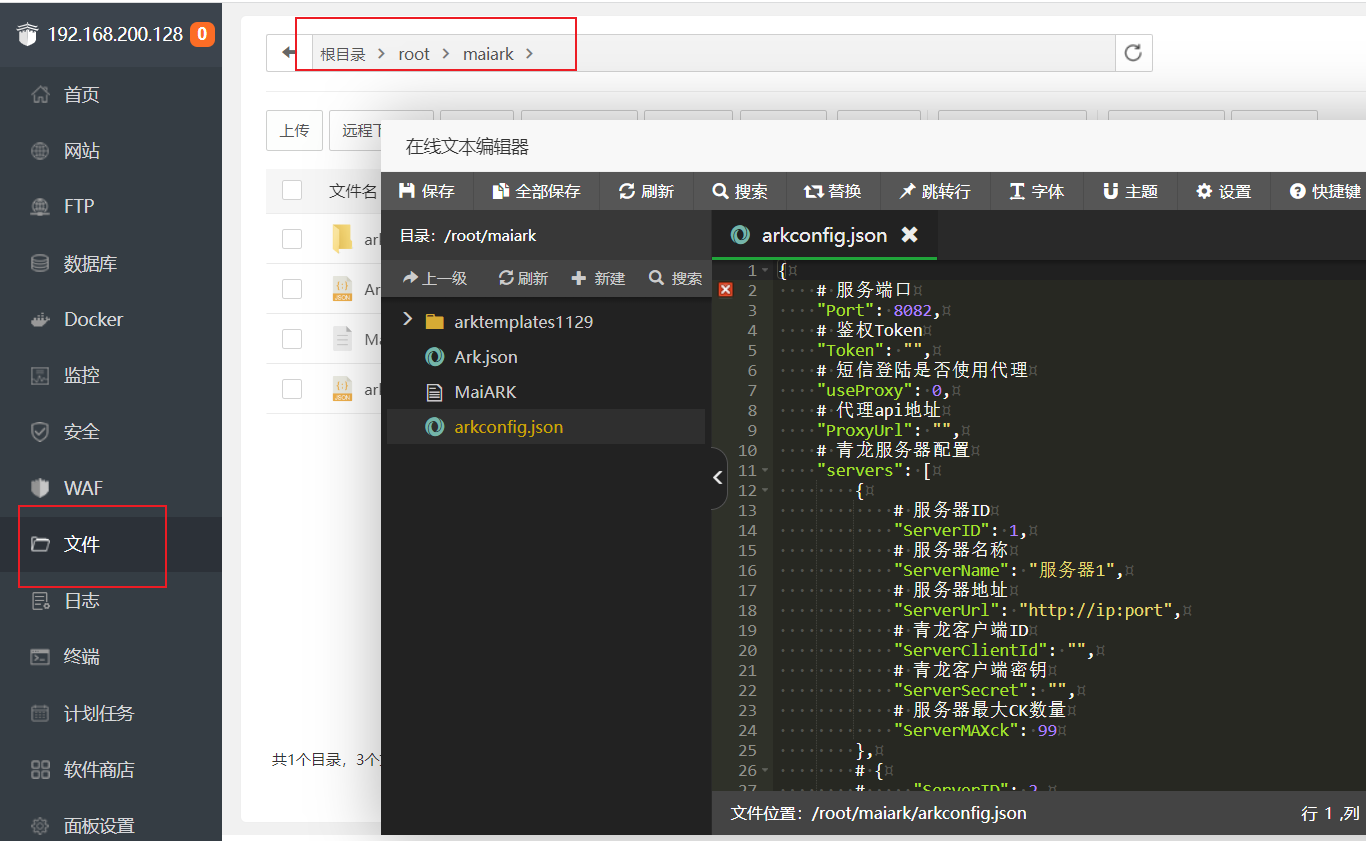Check the box for the third file row
Viewport: 1366px width, 841px height.
click(x=292, y=339)
